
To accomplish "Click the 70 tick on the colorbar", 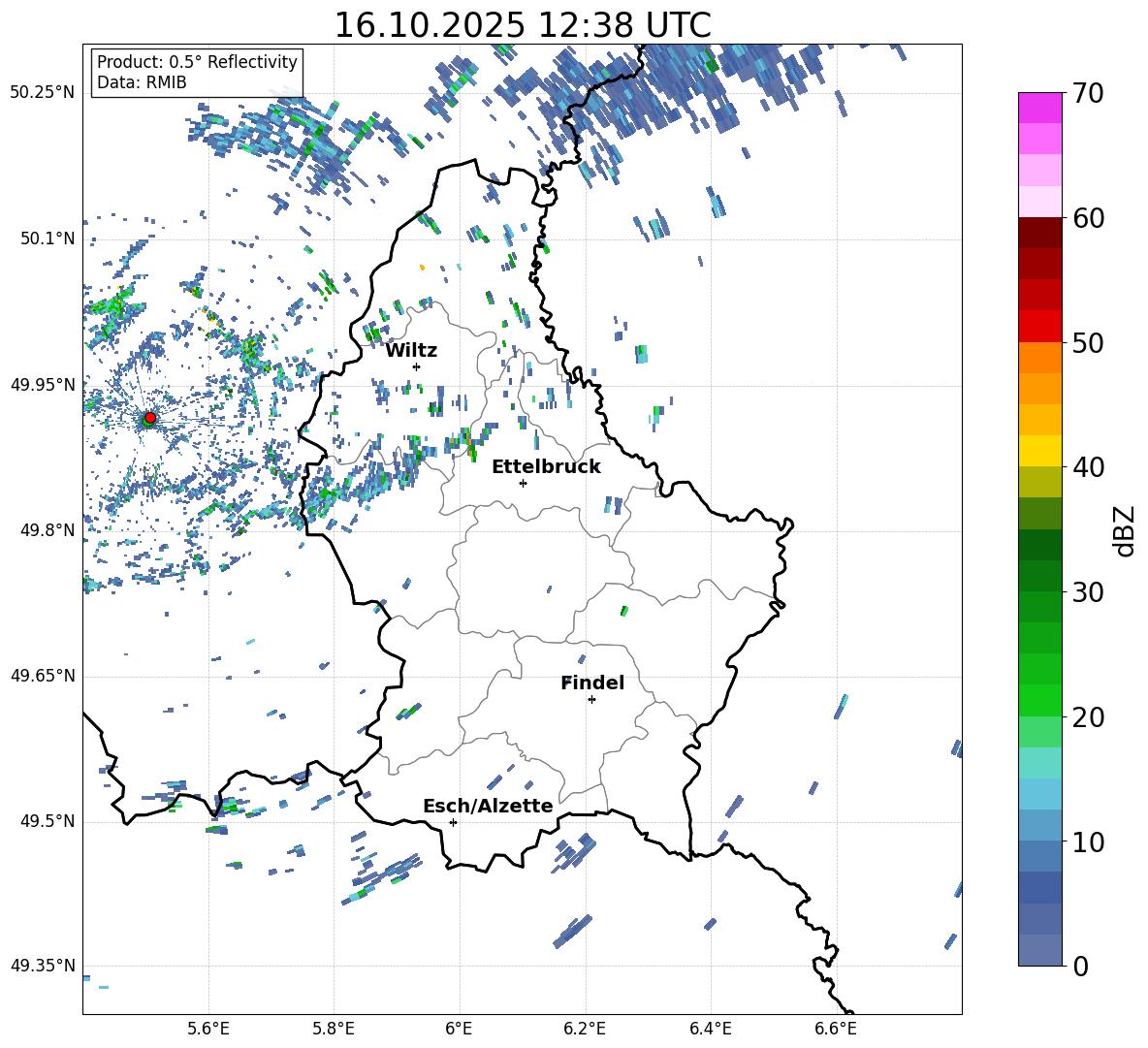I will [1087, 93].
